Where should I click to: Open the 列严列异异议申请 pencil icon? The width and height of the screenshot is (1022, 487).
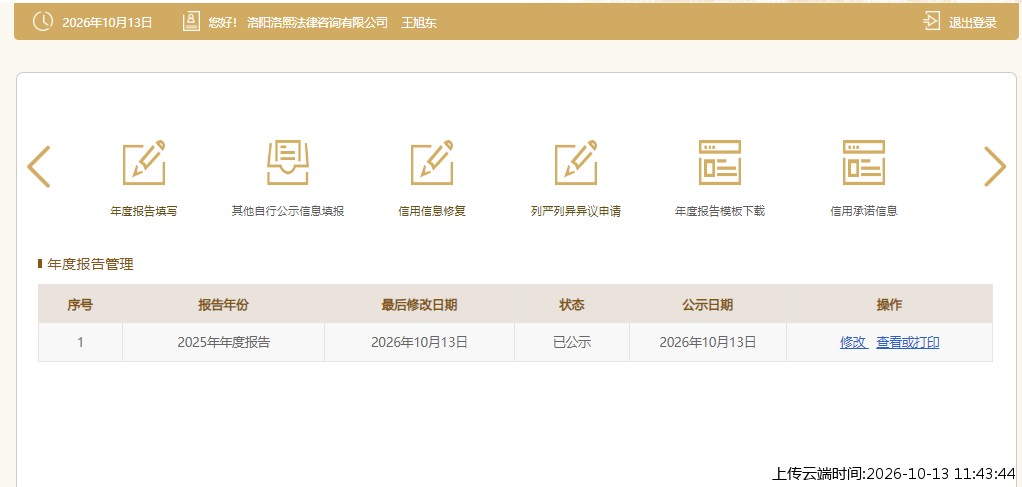tap(576, 162)
